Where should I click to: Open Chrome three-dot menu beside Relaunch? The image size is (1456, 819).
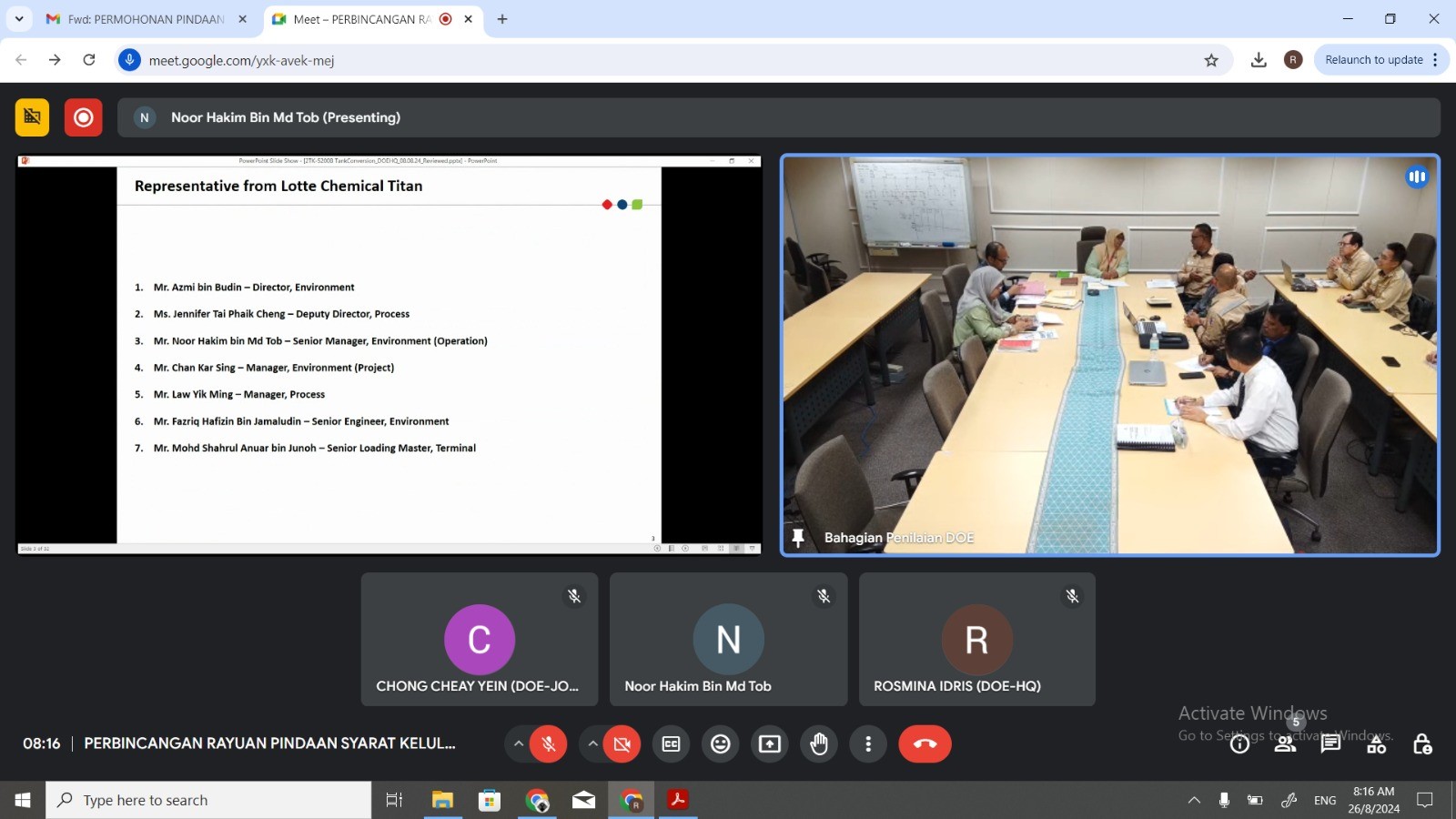click(x=1436, y=60)
